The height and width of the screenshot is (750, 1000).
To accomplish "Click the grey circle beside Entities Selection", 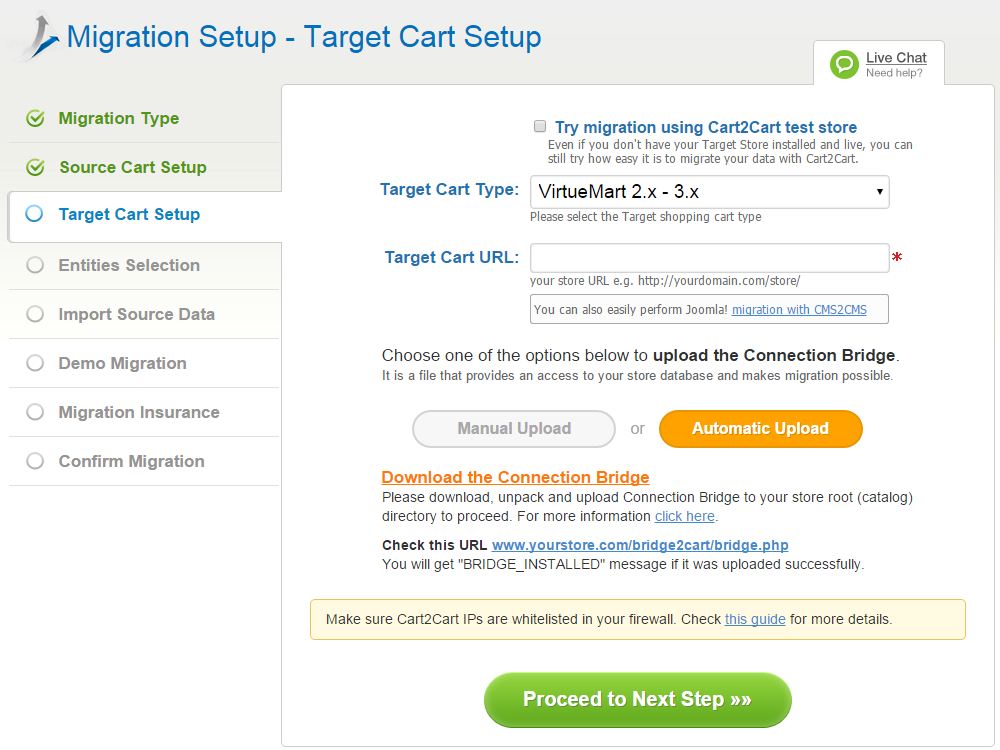I will coord(35,265).
